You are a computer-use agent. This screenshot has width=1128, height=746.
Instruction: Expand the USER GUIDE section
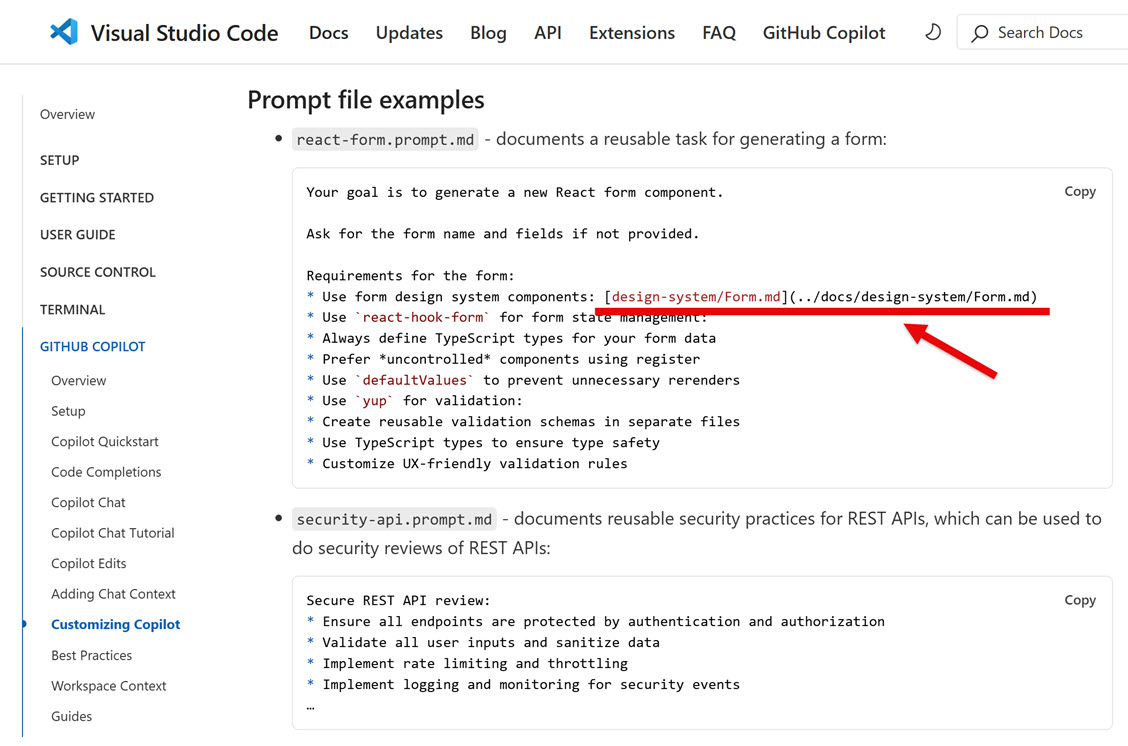point(77,234)
